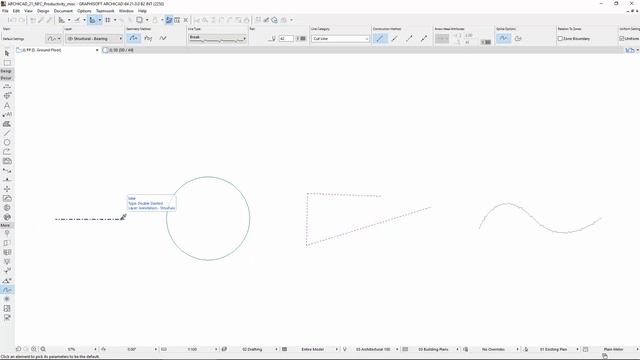This screenshot has width=640, height=360.
Task: Switch to the 3D / All tab
Action: [x=121, y=50]
